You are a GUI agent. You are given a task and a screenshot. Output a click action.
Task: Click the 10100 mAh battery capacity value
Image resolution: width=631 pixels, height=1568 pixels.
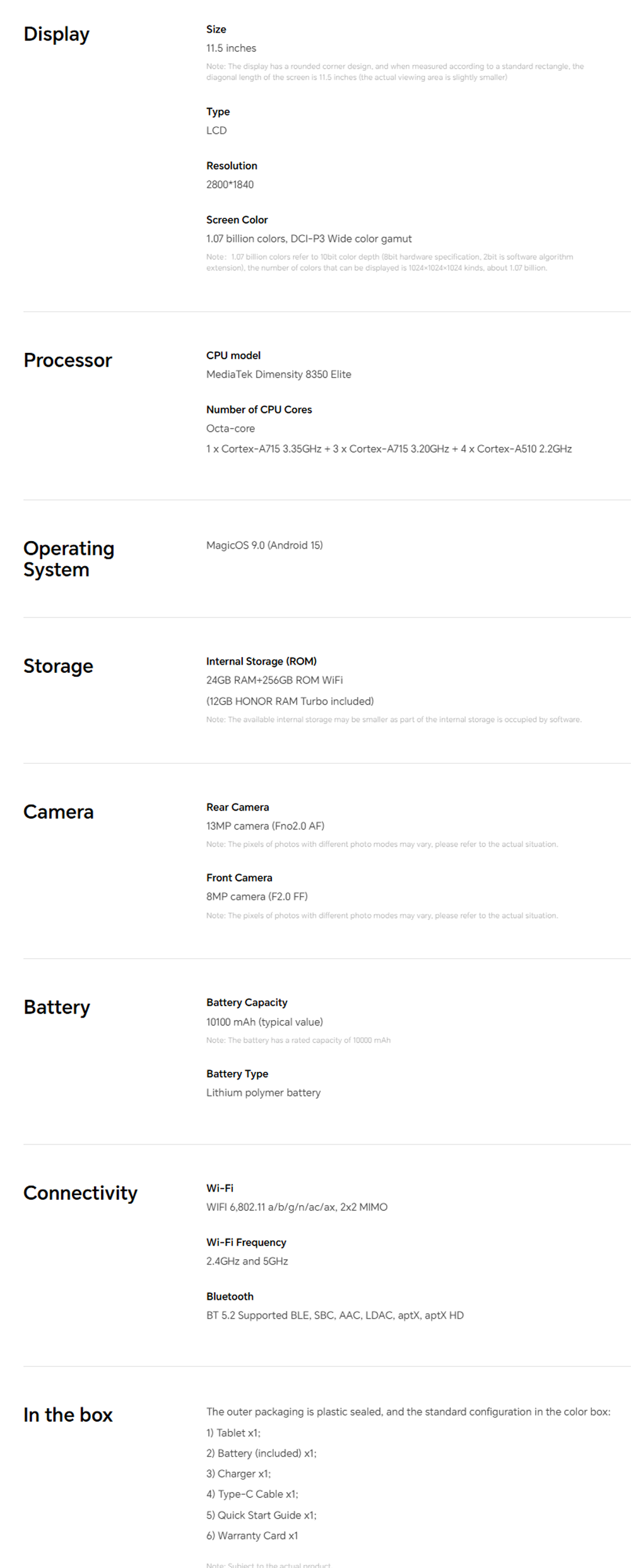pyautogui.click(x=264, y=1022)
